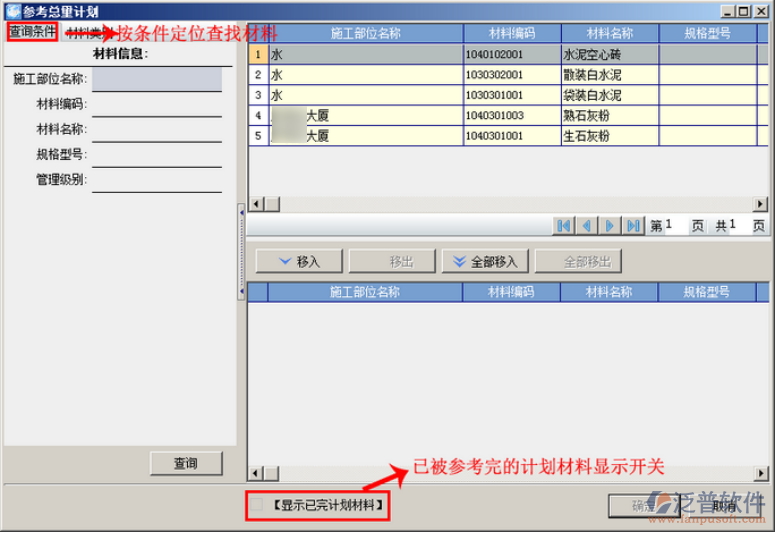Close the 参考总量计划 window
Viewport: 776px width, 535px height.
pyautogui.click(x=760, y=11)
